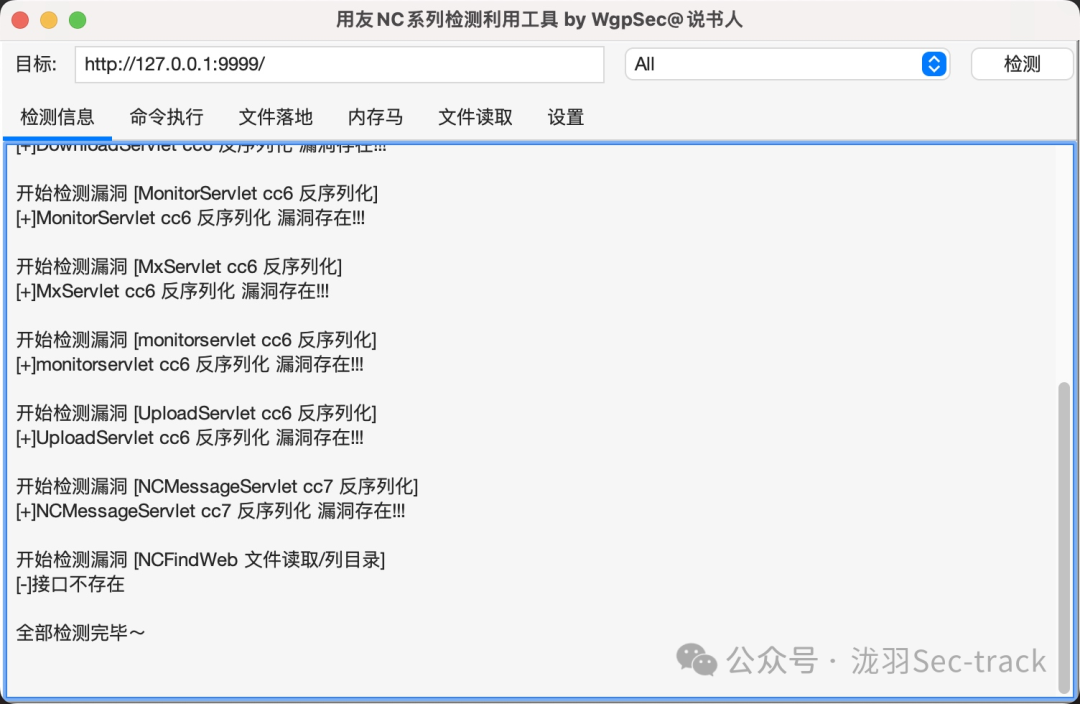This screenshot has width=1080, height=704.
Task: Click line '开始检测漏洞 [NCFindWeb 文件读取/列目录]'
Action: [200, 559]
